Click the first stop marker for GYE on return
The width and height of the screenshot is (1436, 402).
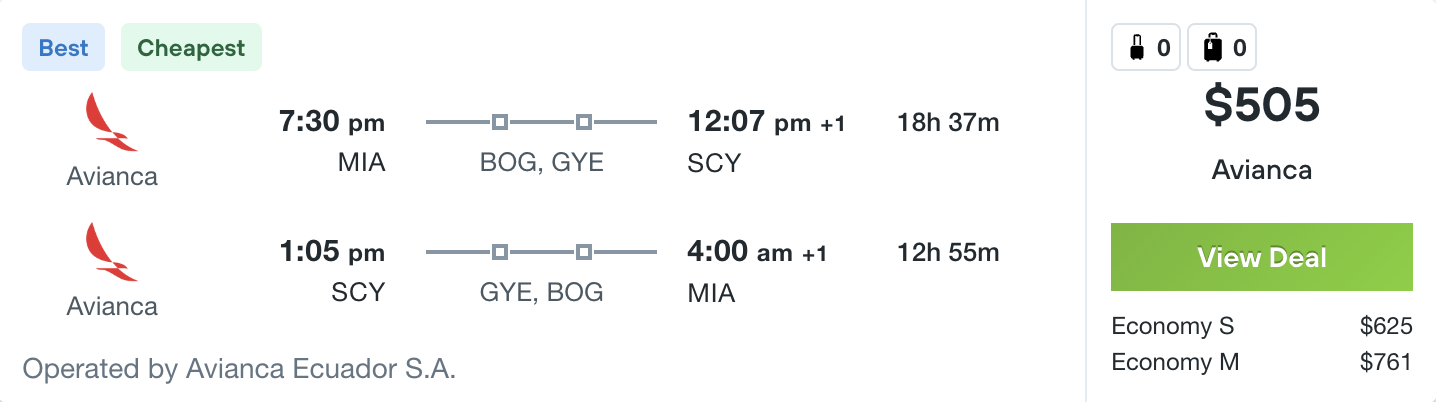click(500, 252)
